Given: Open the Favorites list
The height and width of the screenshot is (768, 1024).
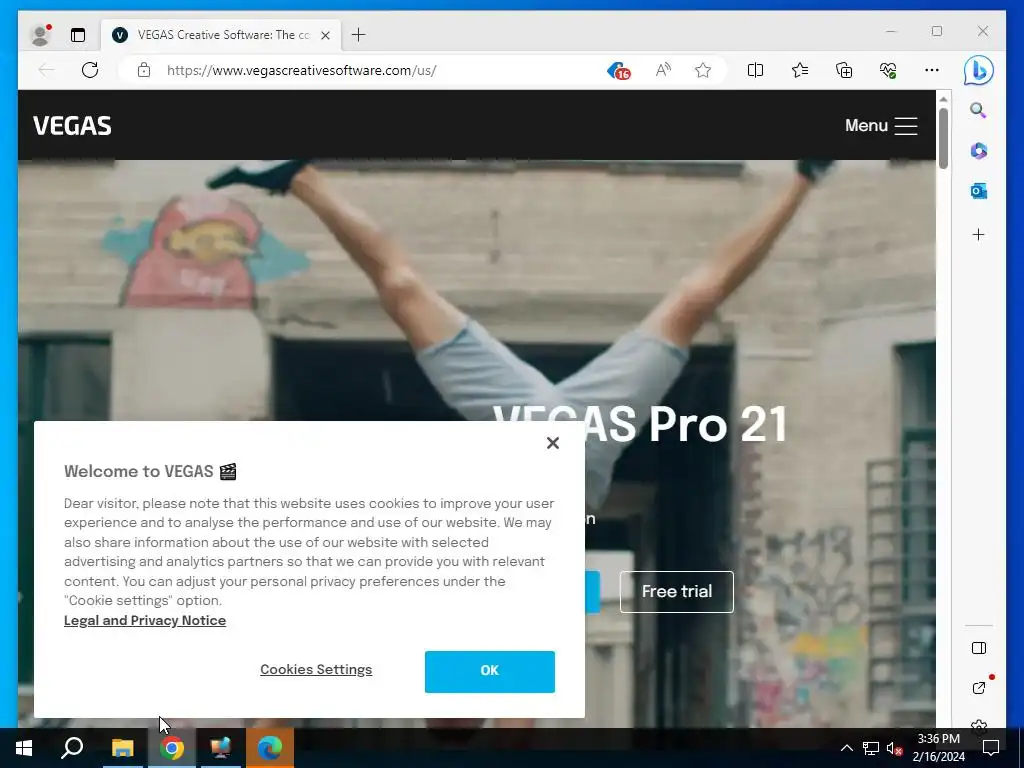Looking at the screenshot, I should tap(799, 71).
